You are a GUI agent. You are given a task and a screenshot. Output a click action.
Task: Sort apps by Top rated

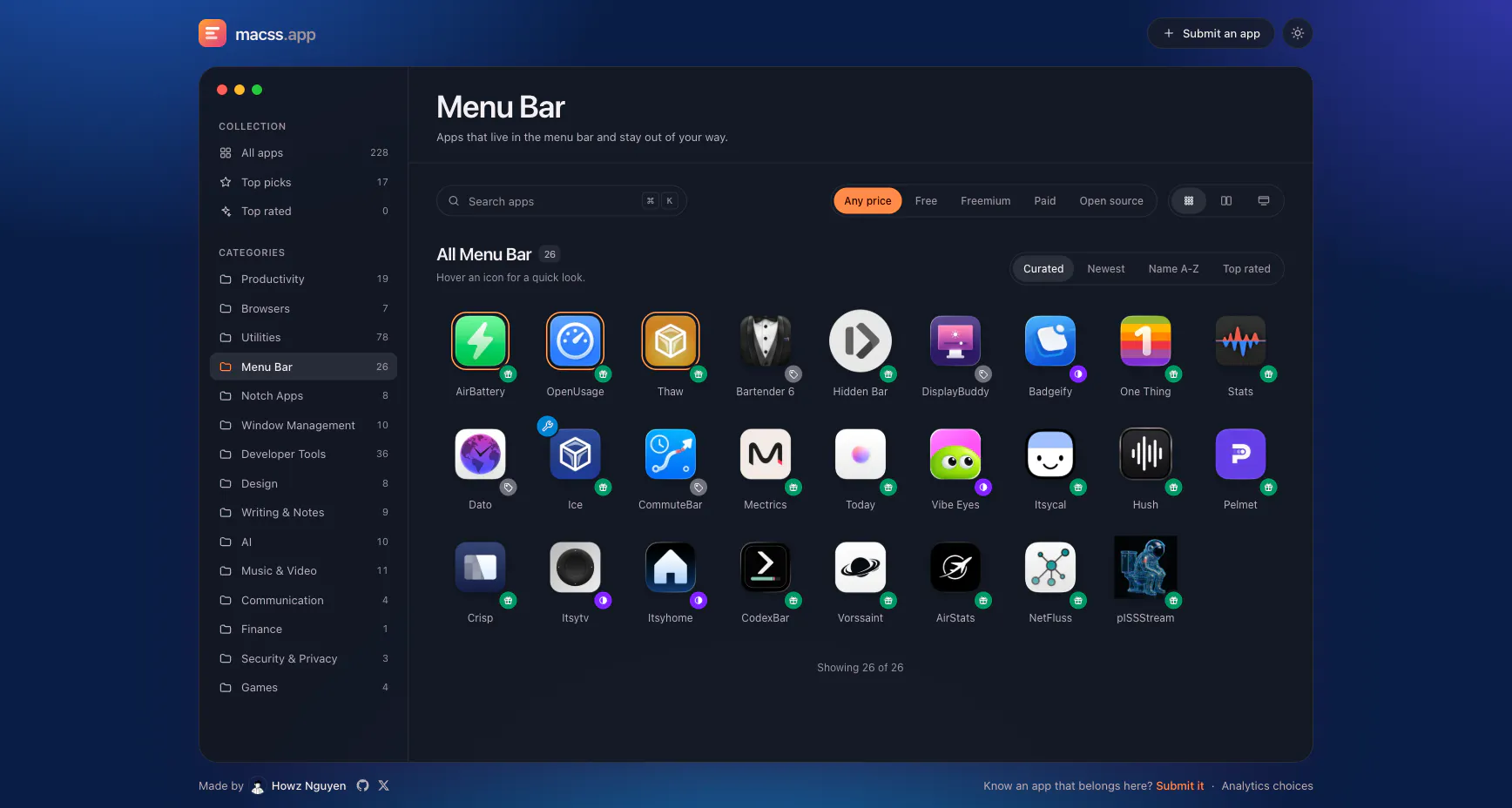tap(1245, 269)
